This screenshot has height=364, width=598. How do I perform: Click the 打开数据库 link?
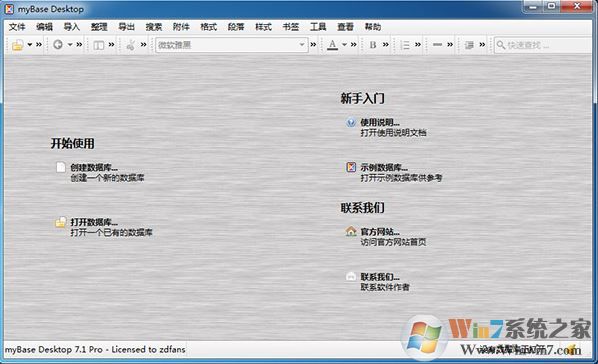pyautogui.click(x=94, y=222)
